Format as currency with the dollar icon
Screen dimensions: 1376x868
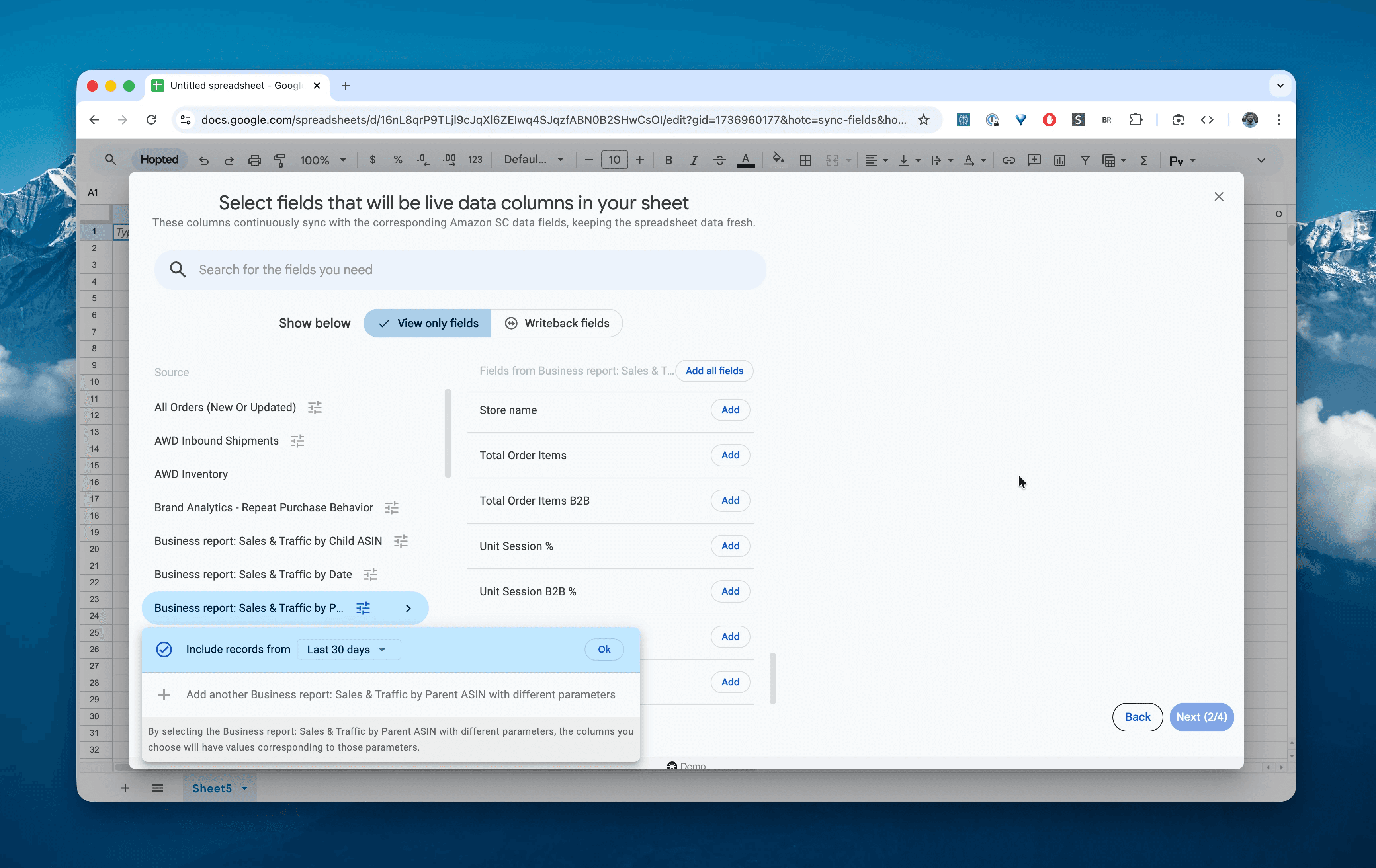[373, 160]
